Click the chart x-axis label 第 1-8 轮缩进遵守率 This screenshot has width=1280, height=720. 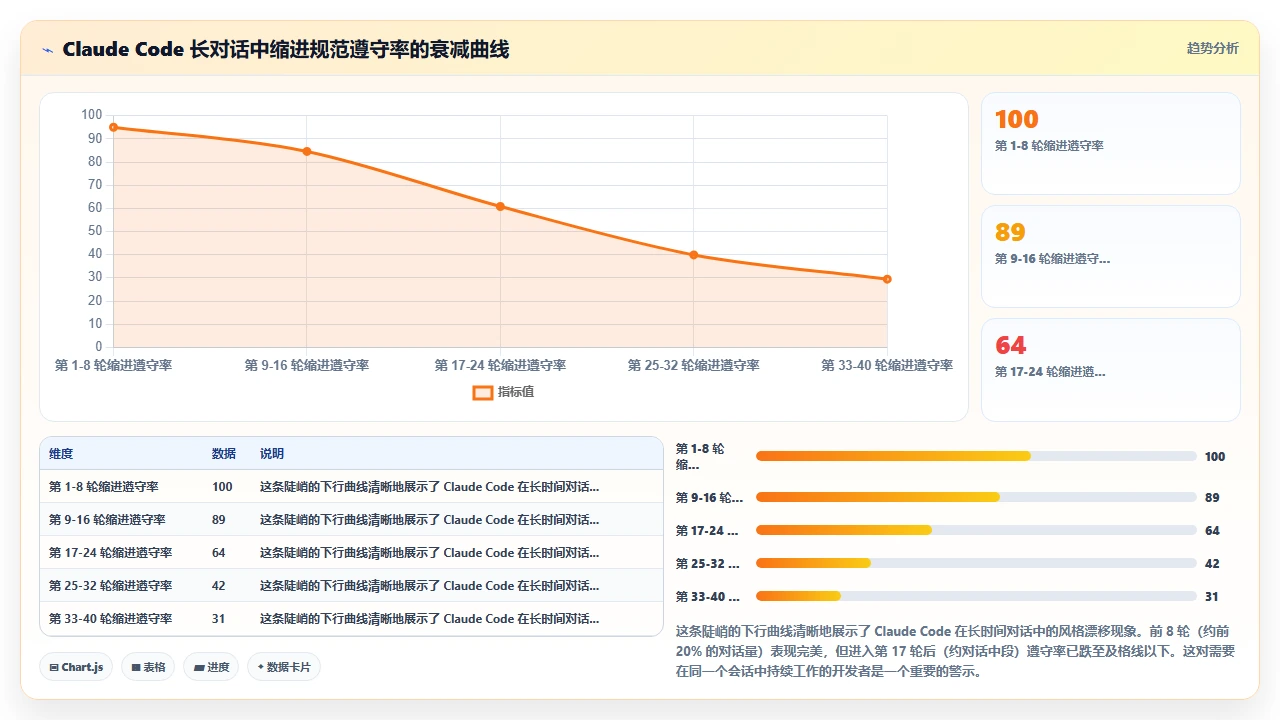[113, 366]
